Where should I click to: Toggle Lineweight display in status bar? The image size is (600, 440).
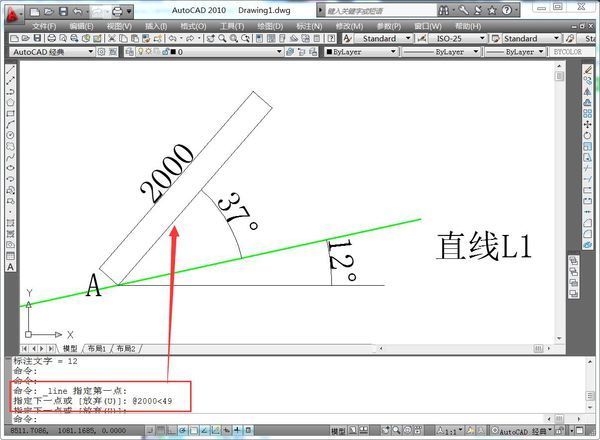coord(238,430)
